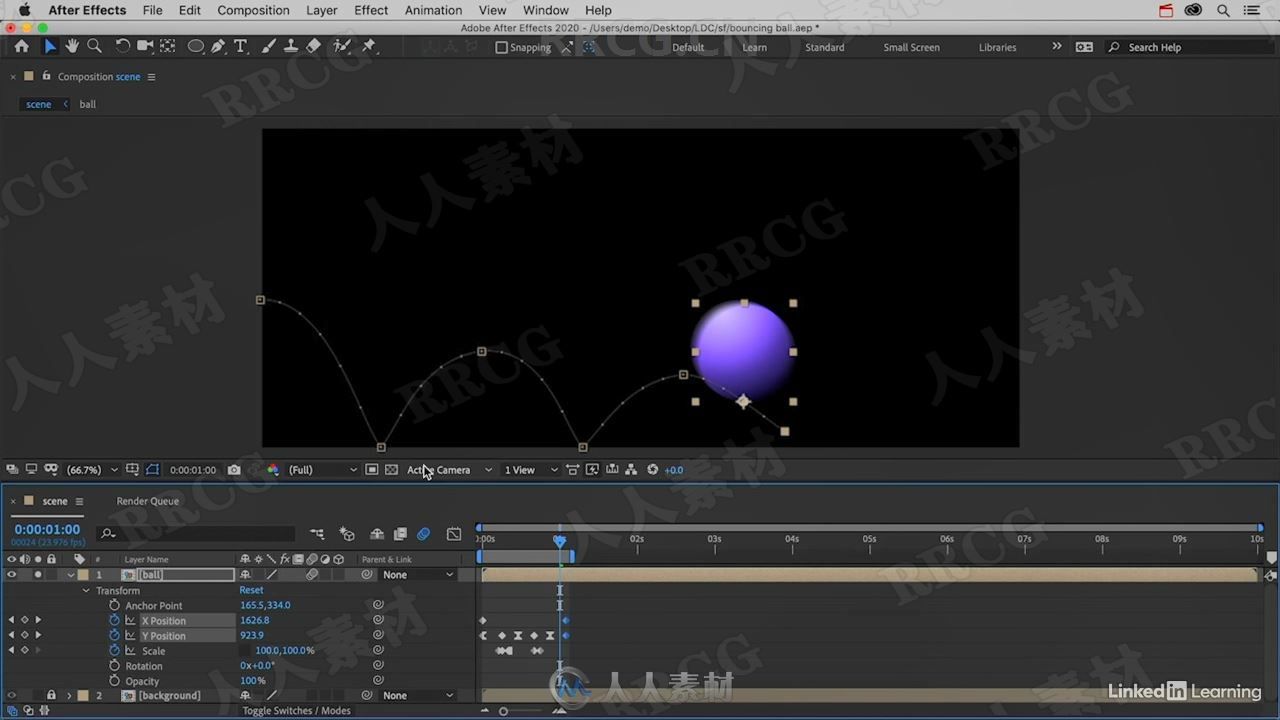1280x720 pixels.
Task: Open the Effect menu
Action: (371, 10)
